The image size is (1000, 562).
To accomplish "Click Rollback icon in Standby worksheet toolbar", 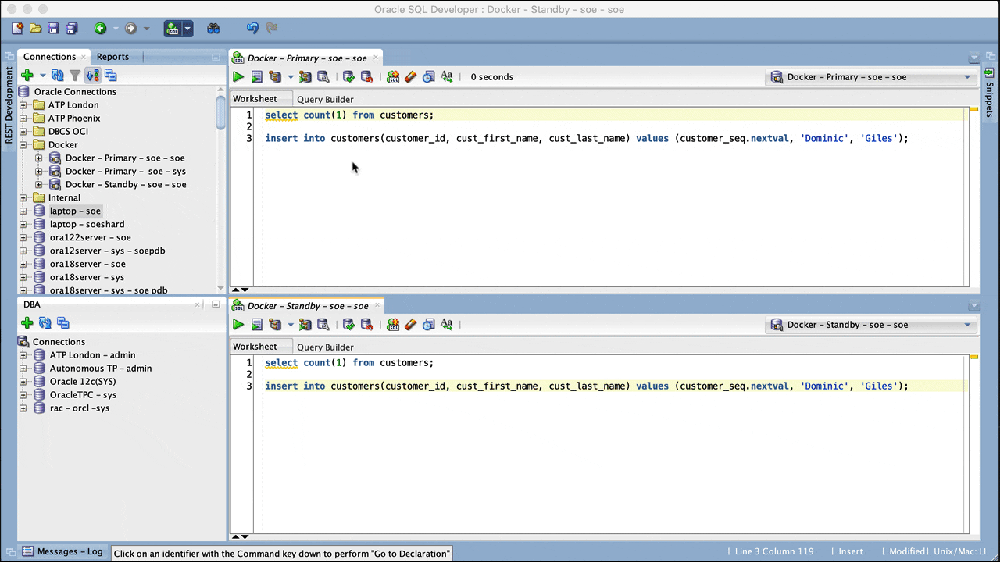I will (x=367, y=325).
